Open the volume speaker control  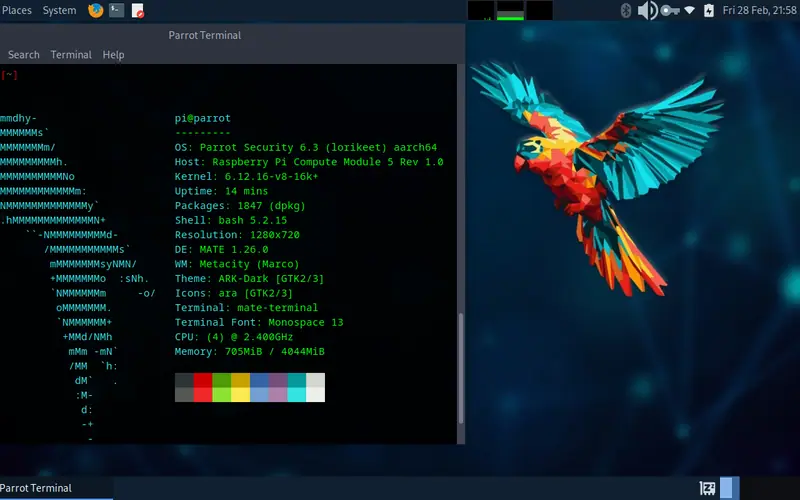tap(647, 10)
